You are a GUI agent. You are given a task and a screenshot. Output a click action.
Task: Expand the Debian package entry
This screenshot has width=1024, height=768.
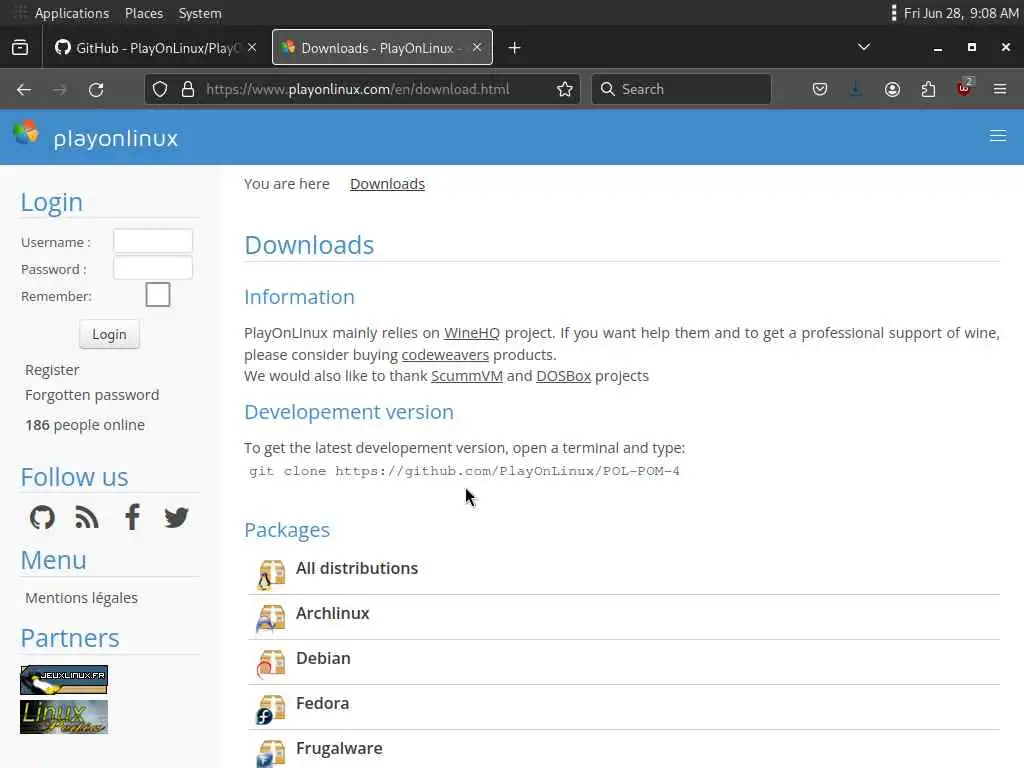click(323, 658)
